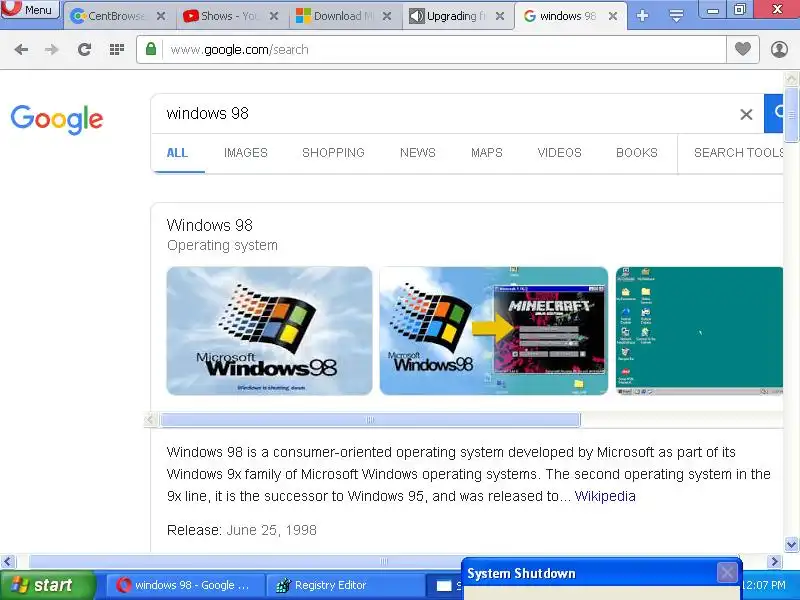Close the Upgrading tab

(x=500, y=16)
